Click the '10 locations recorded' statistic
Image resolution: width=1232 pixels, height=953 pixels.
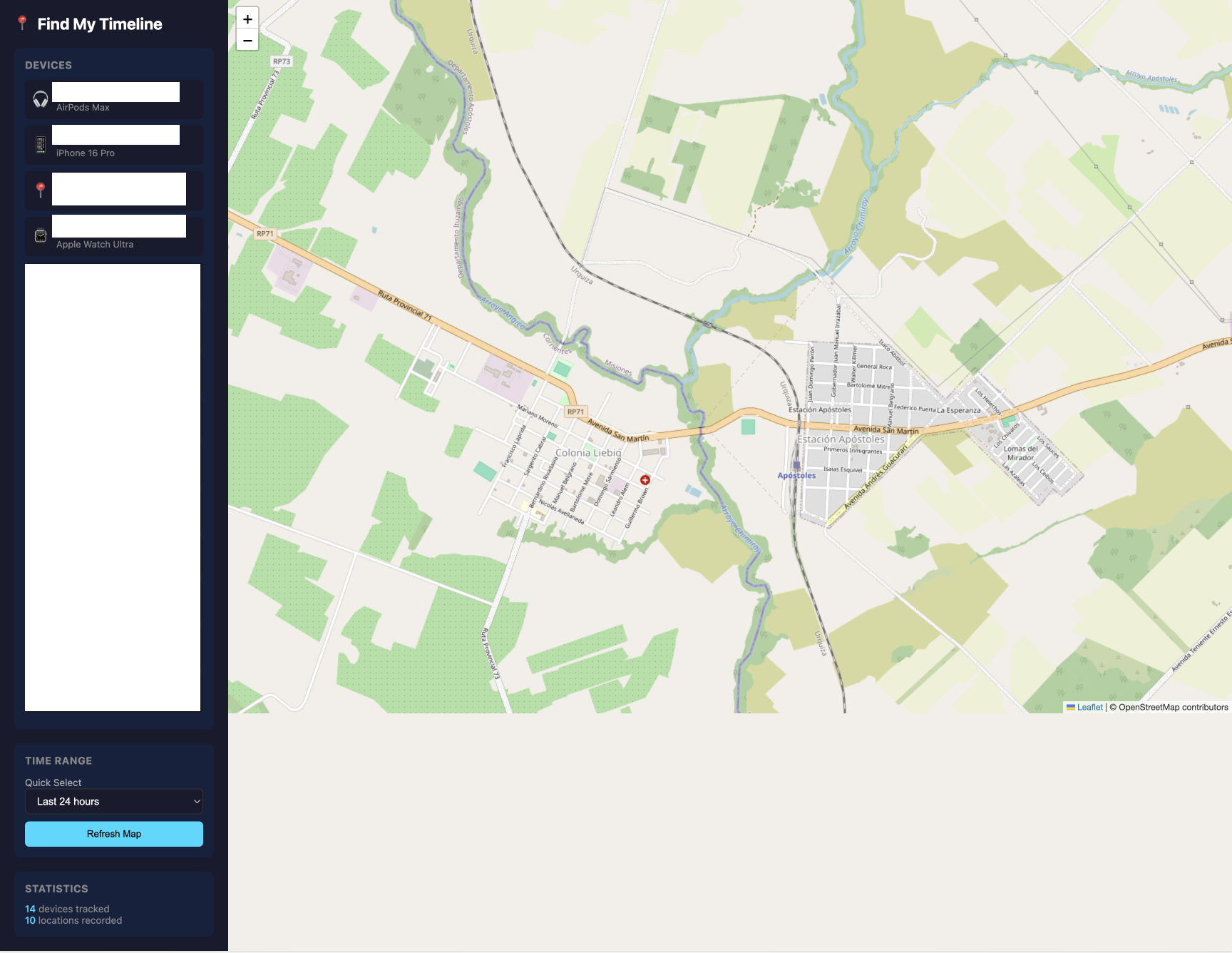click(x=73, y=920)
